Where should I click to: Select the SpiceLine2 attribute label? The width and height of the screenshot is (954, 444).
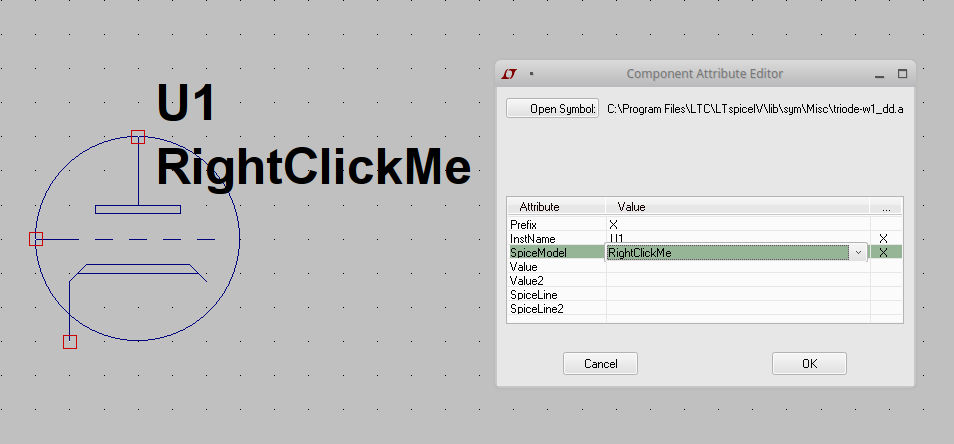(537, 308)
